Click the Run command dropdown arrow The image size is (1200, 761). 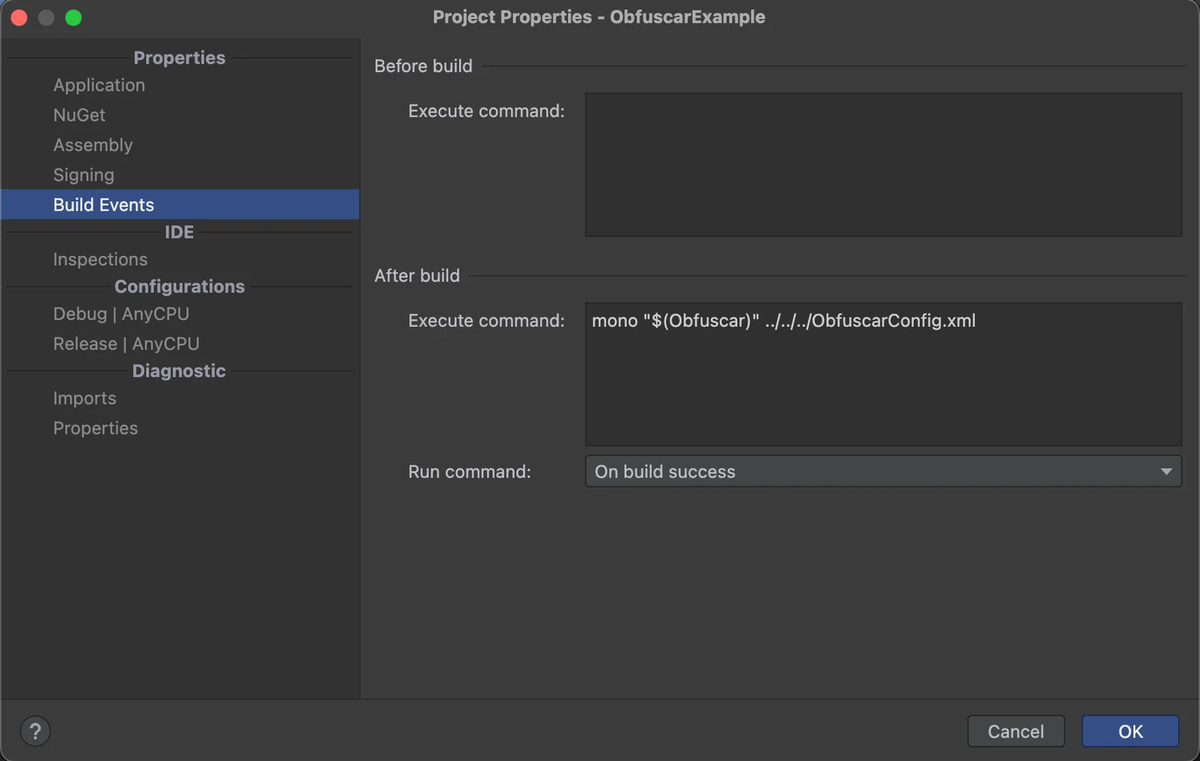1166,472
